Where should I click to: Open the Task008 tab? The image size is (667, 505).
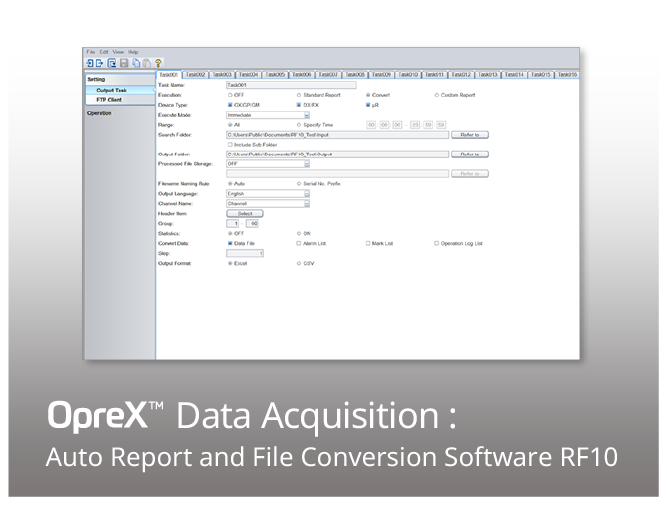(355, 75)
